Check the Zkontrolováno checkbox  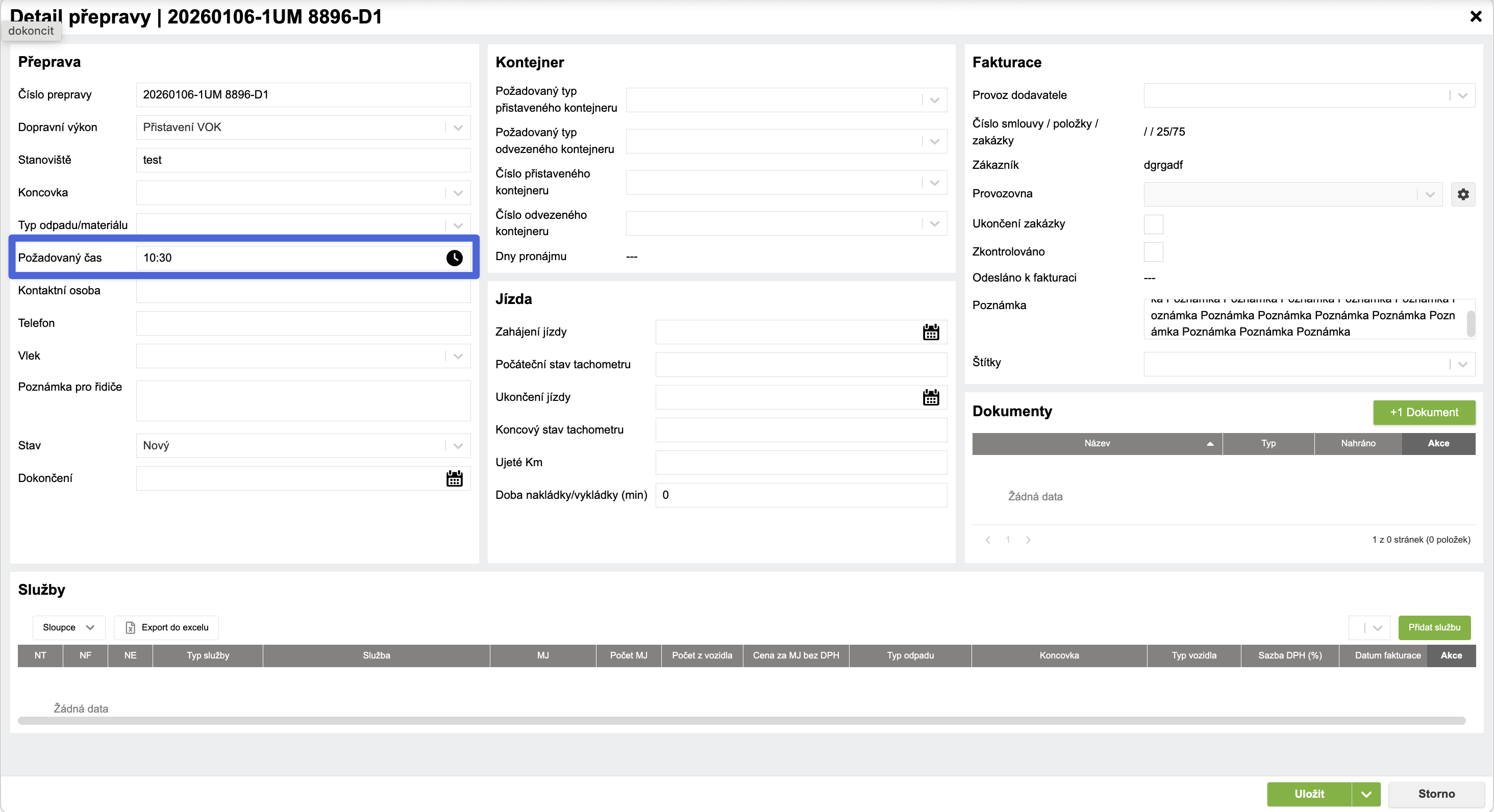coord(1153,252)
